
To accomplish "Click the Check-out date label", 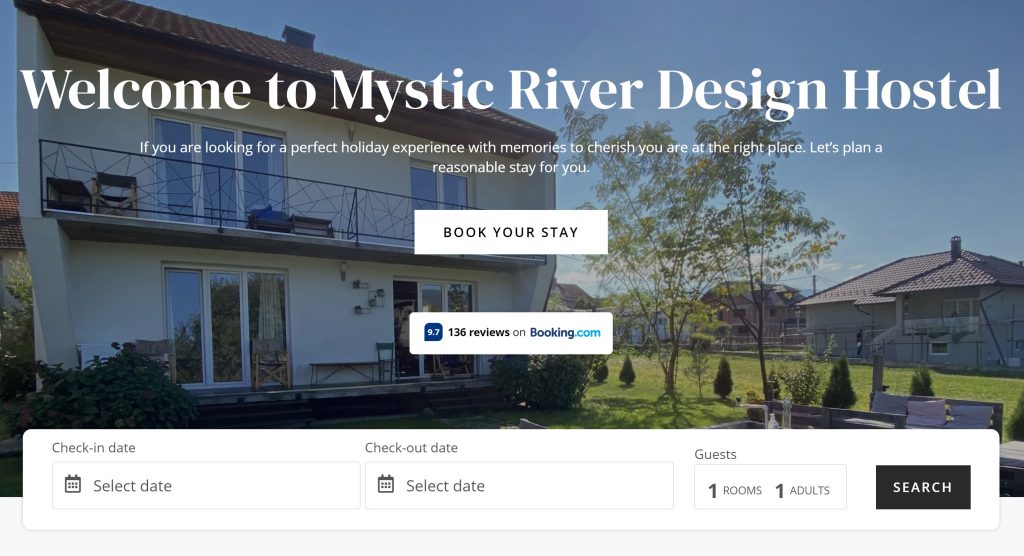I will tap(411, 448).
